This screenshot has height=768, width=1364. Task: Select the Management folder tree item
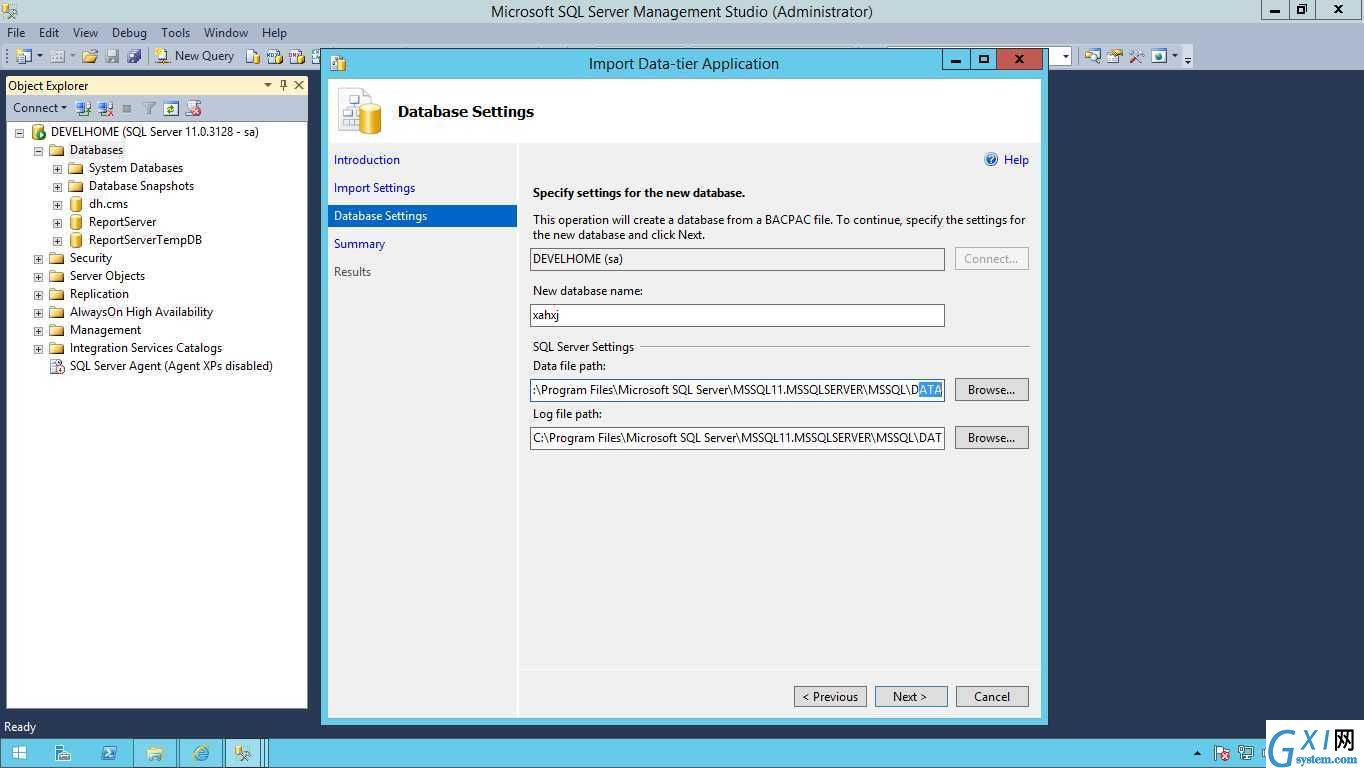point(105,330)
